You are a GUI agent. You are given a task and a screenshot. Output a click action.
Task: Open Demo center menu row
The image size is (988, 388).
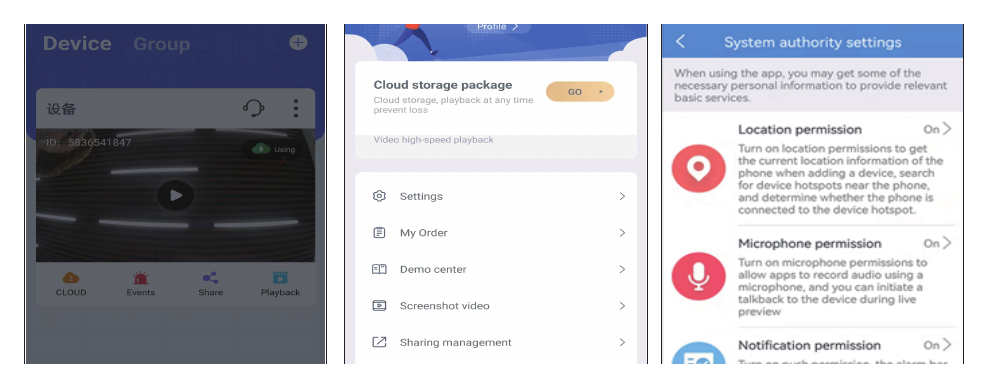coord(496,269)
